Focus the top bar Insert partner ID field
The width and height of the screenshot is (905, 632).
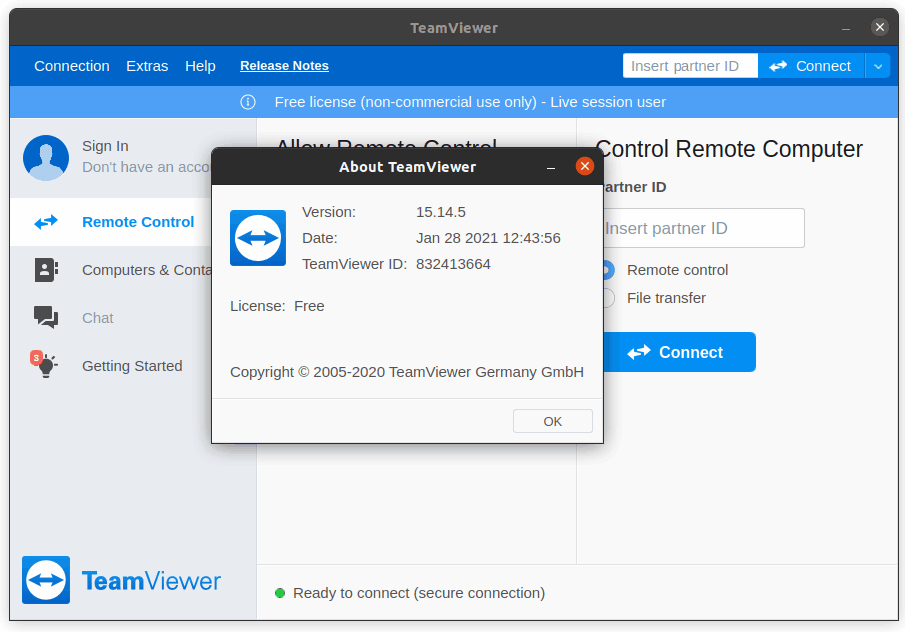click(690, 66)
